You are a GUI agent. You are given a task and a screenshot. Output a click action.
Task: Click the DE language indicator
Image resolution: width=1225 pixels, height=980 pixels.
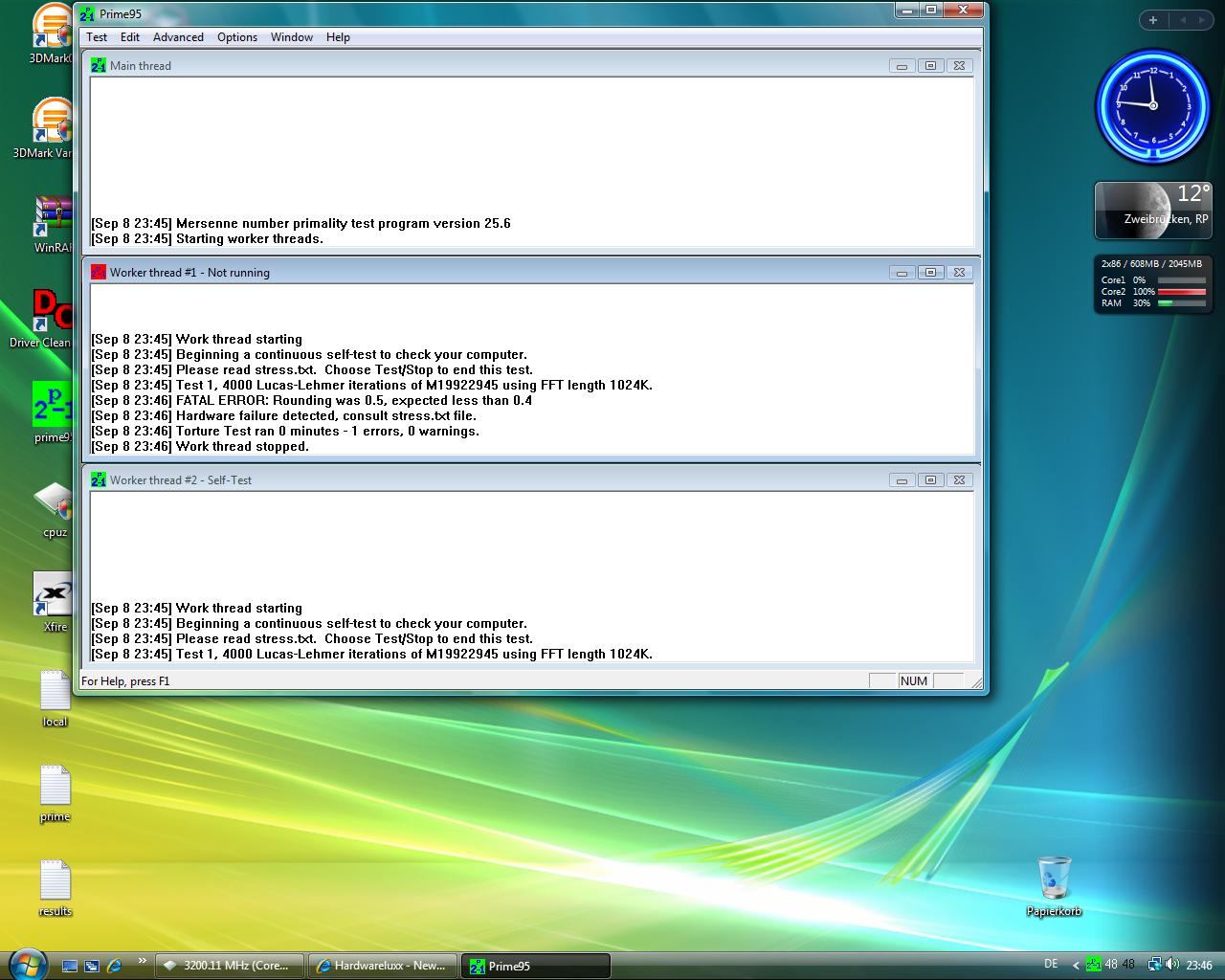coord(1051,965)
